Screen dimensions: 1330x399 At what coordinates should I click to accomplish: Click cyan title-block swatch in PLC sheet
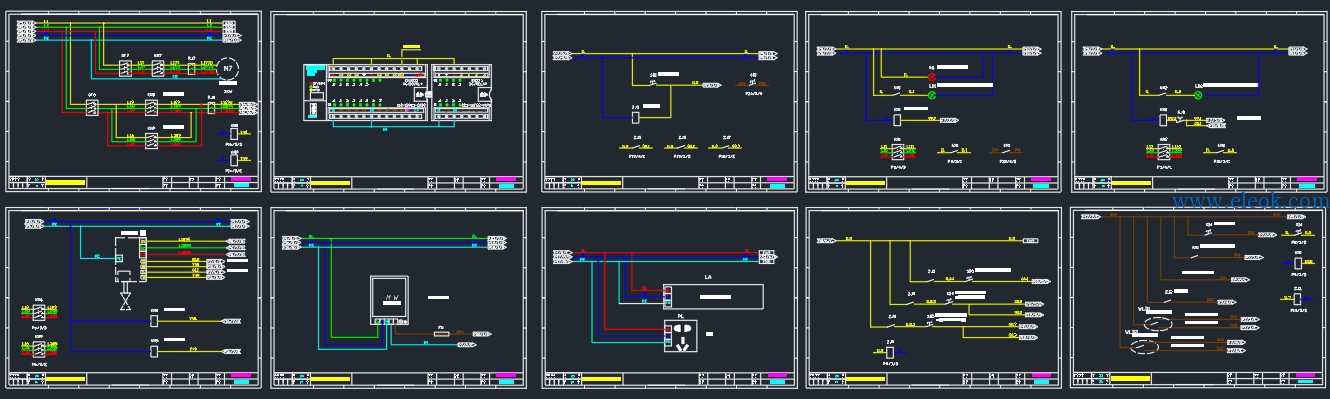coord(507,185)
